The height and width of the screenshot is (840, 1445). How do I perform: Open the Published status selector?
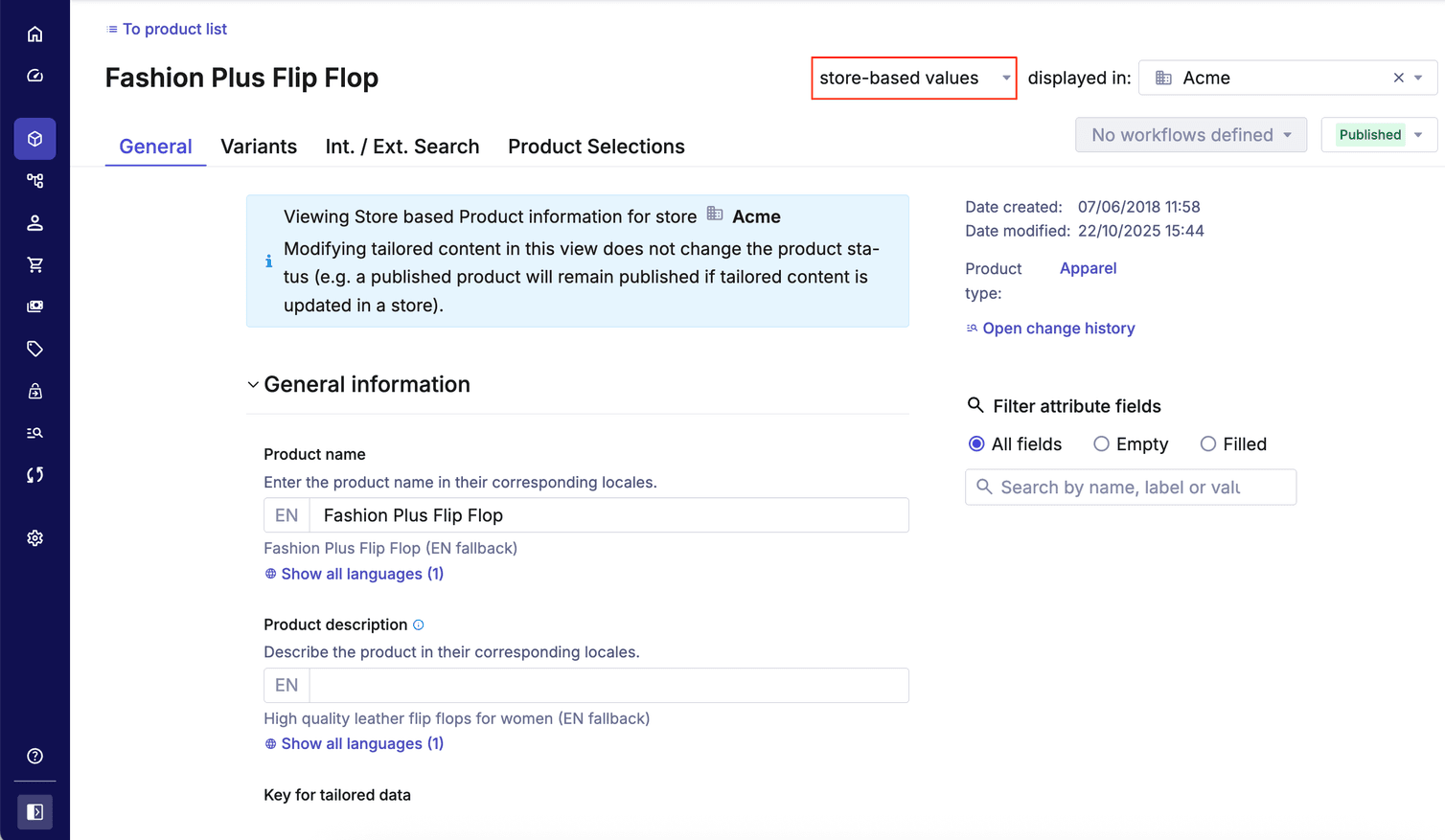coord(1378,134)
